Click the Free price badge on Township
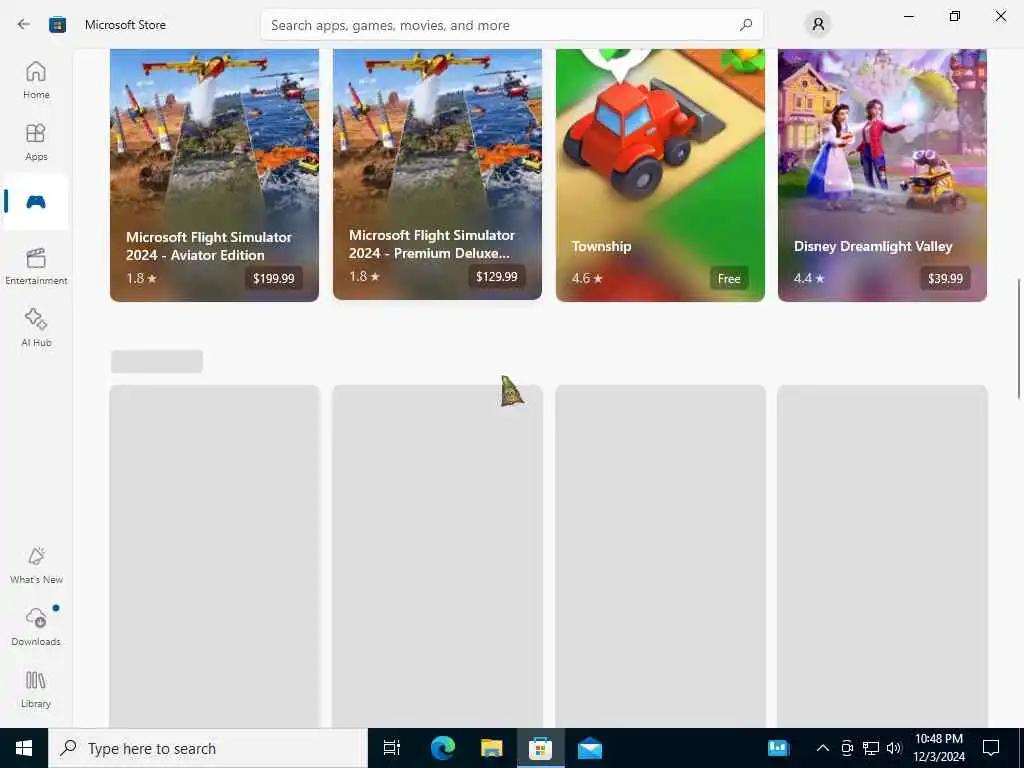This screenshot has height=768, width=1024. 729,278
